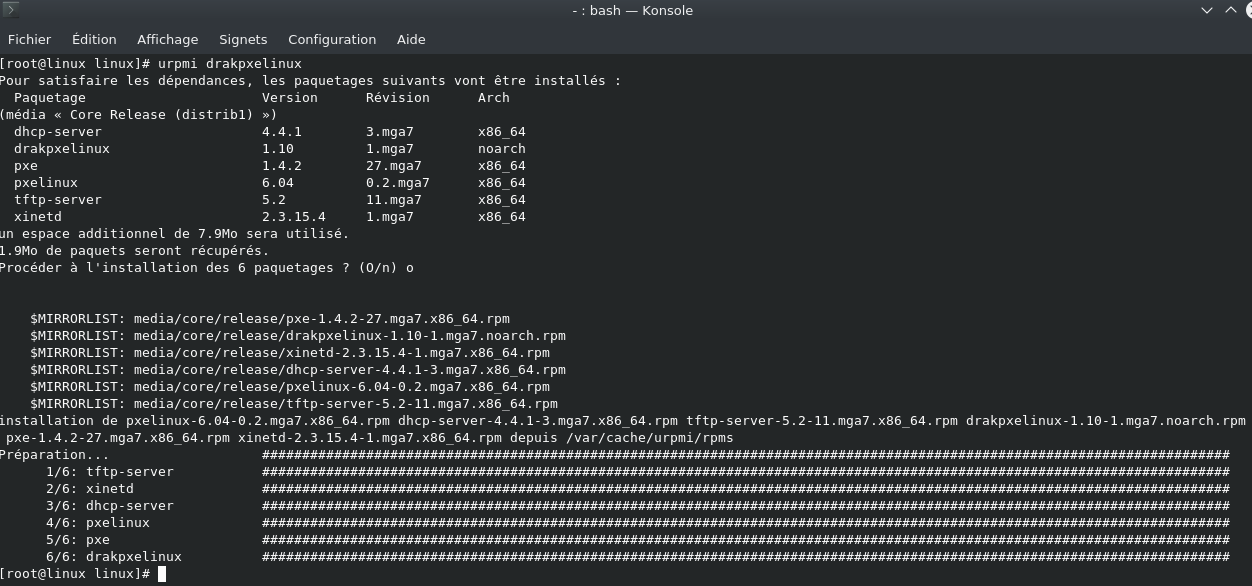Image resolution: width=1252 pixels, height=586 pixels.
Task: Click the 'dhcp-server' package name in table
Action: (57, 131)
